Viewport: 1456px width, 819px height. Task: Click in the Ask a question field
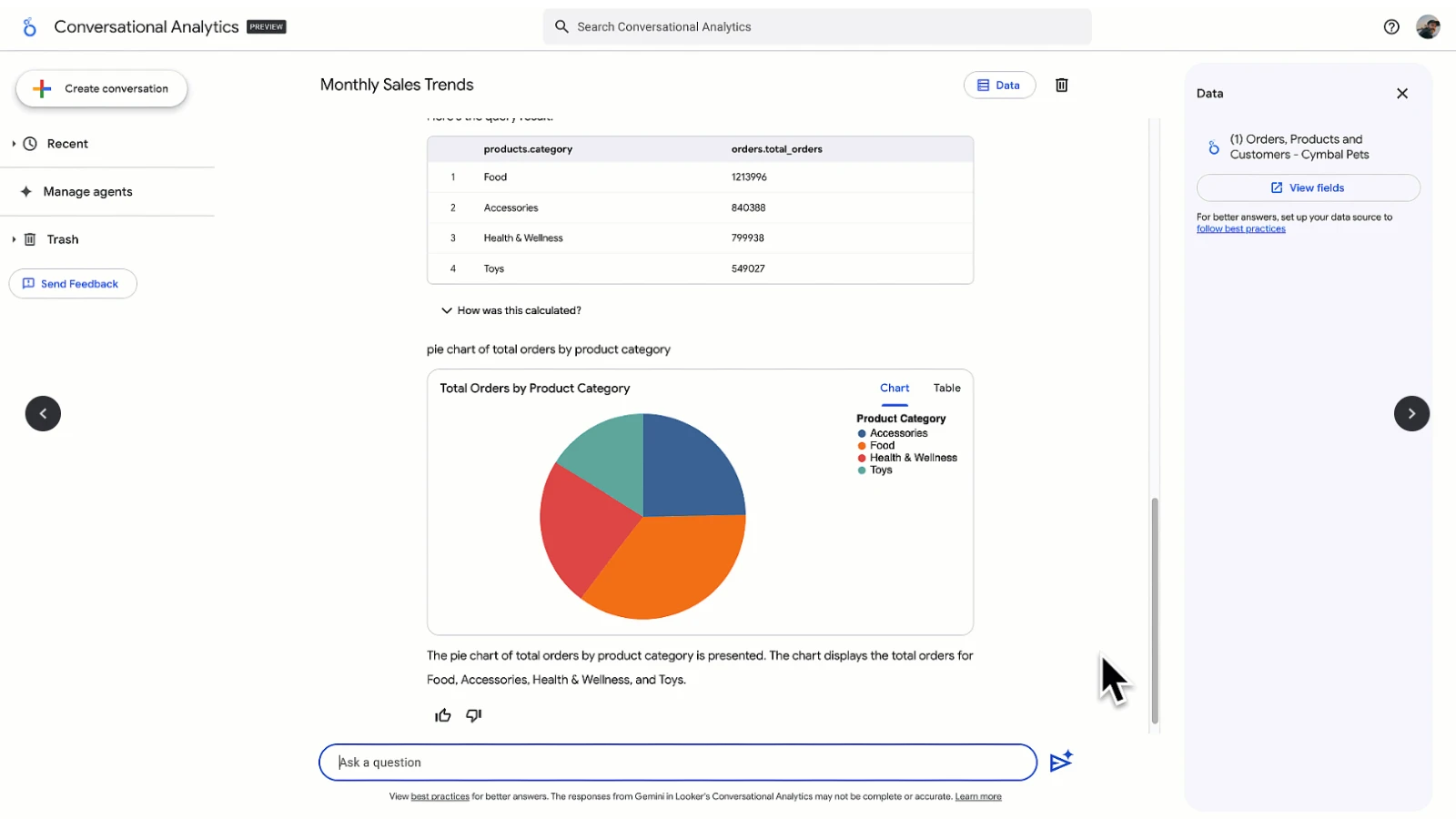tap(678, 763)
